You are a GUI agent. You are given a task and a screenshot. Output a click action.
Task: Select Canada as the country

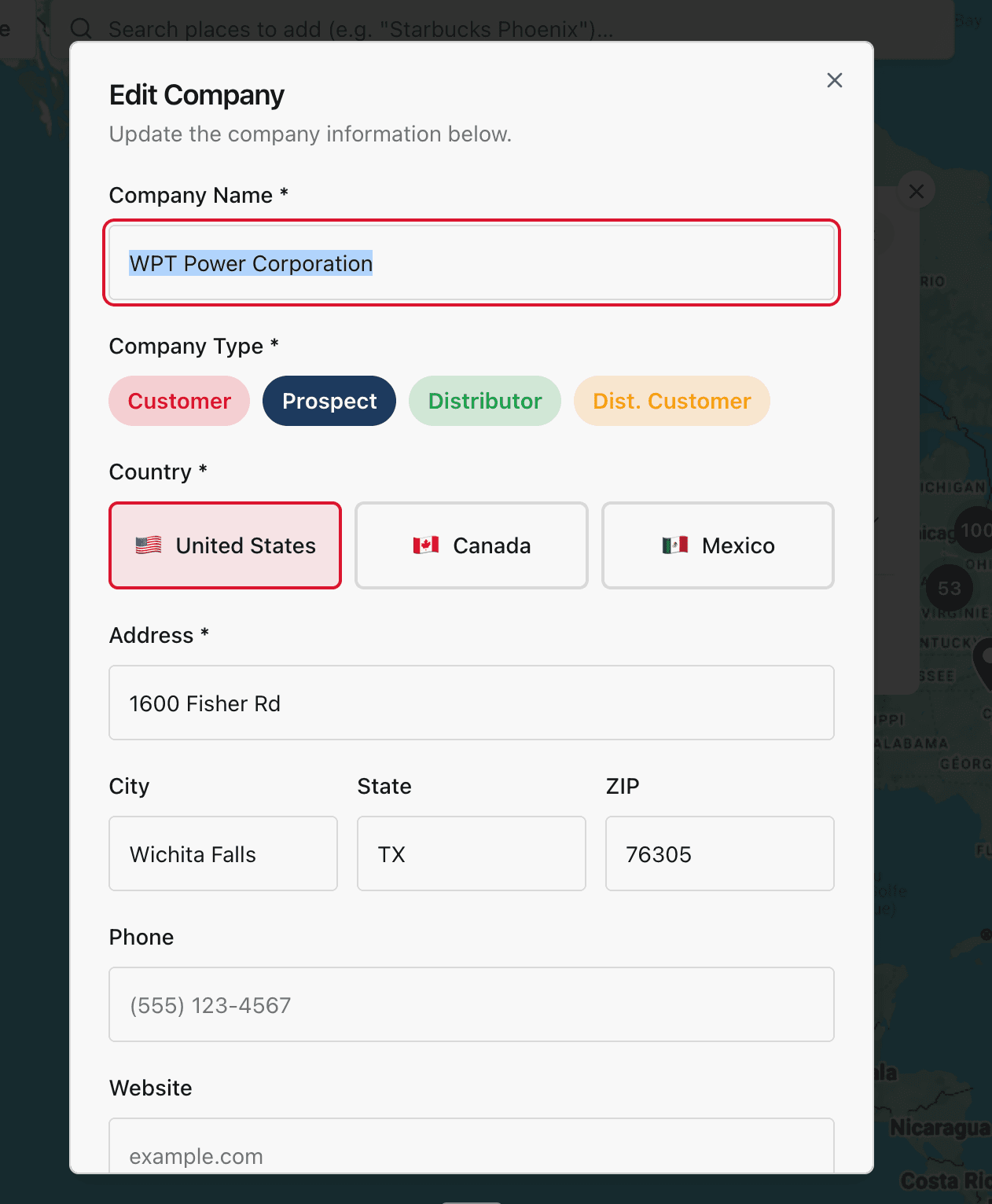(471, 545)
